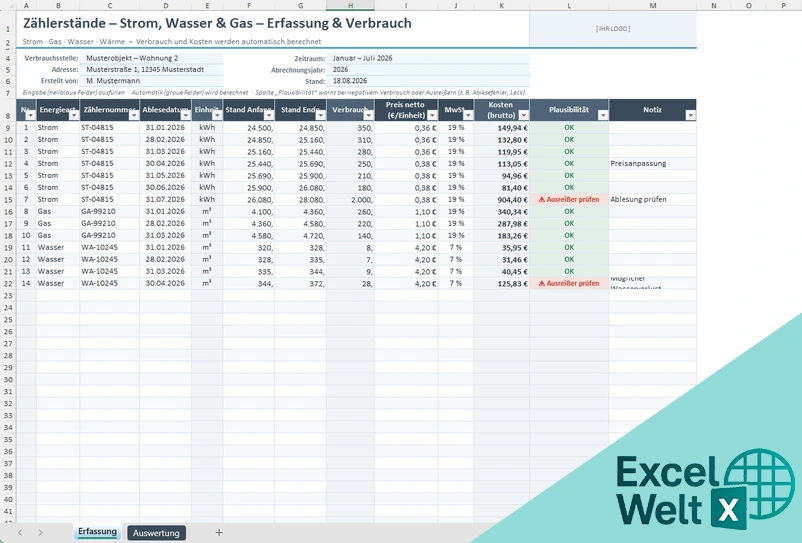Select the date cell 31.07.2026
Screen dimensions: 802x543
coord(165,199)
